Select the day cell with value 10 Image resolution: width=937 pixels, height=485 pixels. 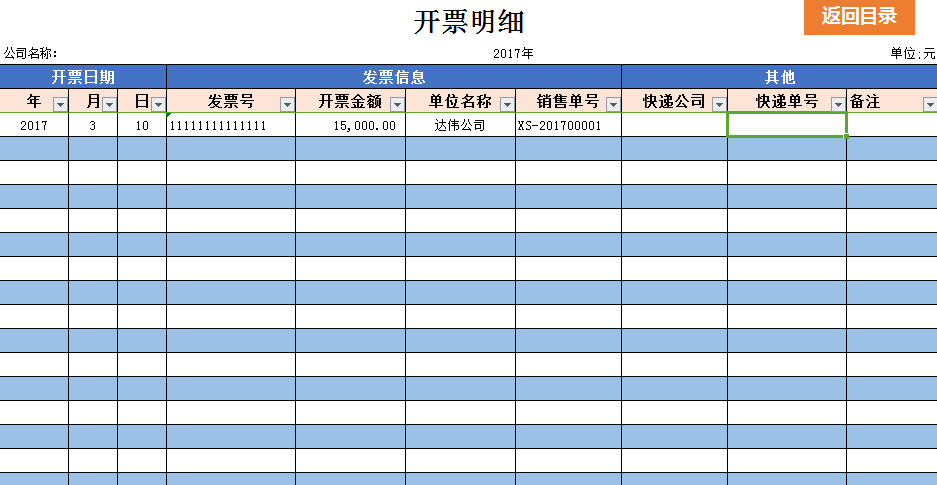point(142,125)
